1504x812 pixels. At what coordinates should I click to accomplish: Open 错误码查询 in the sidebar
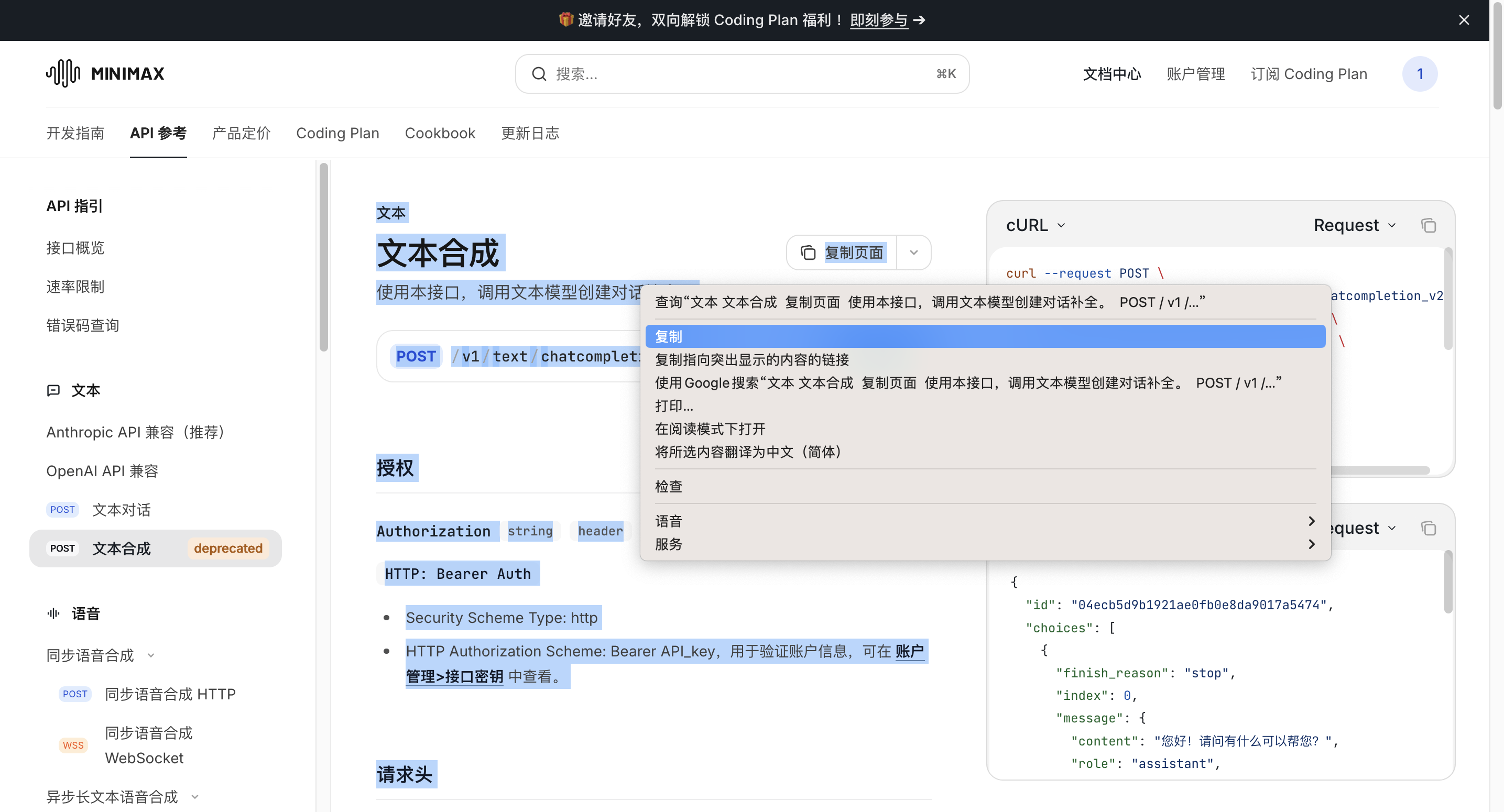pyautogui.click(x=82, y=326)
